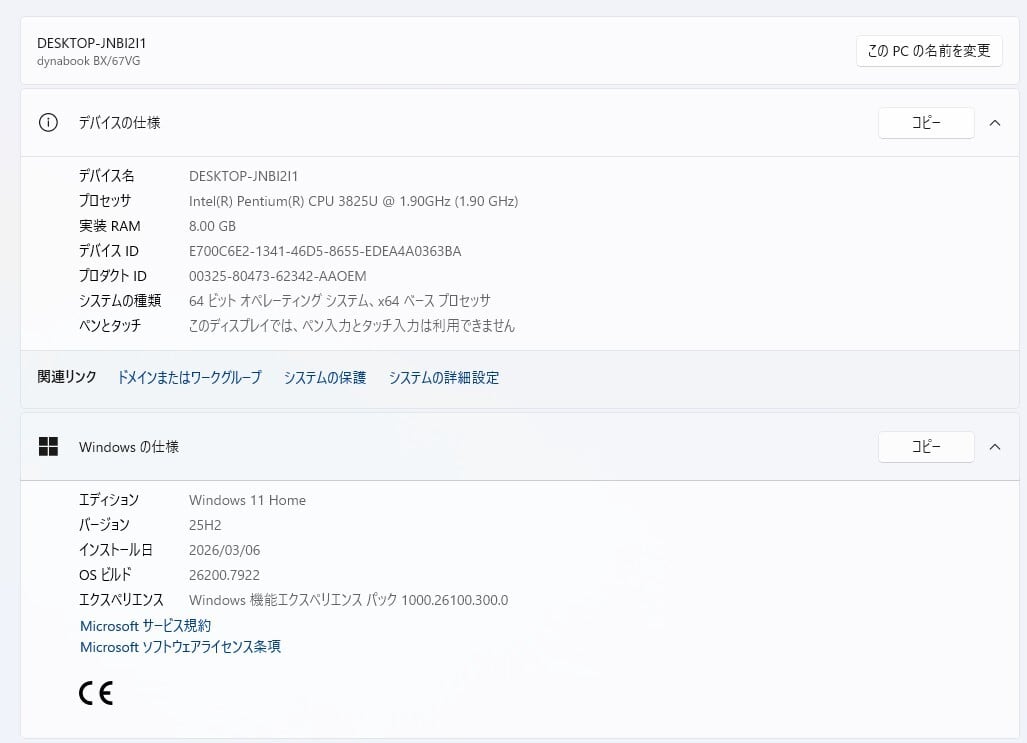The height and width of the screenshot is (743, 1027).
Task: Click the システムの種類 label
Action: (120, 301)
